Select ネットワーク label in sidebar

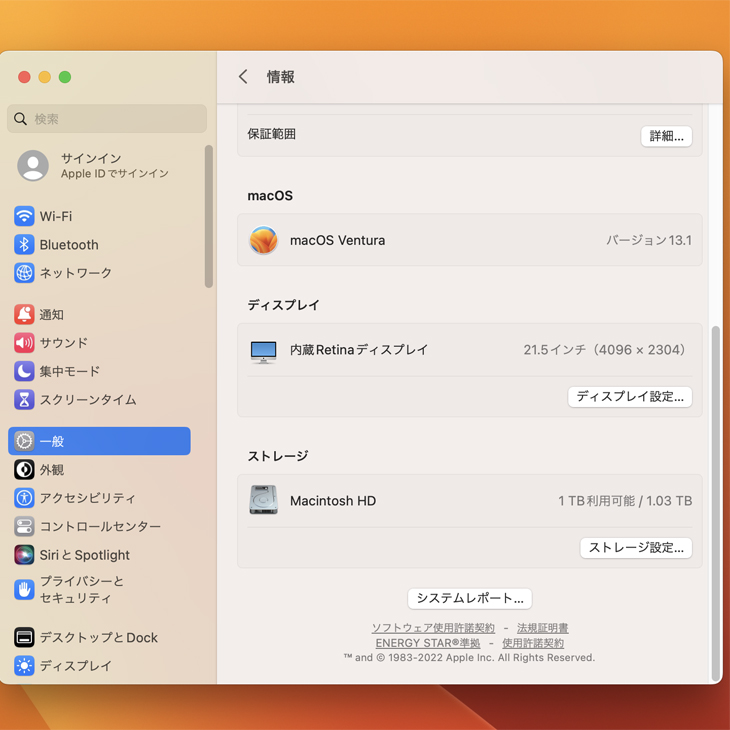pyautogui.click(x=75, y=273)
